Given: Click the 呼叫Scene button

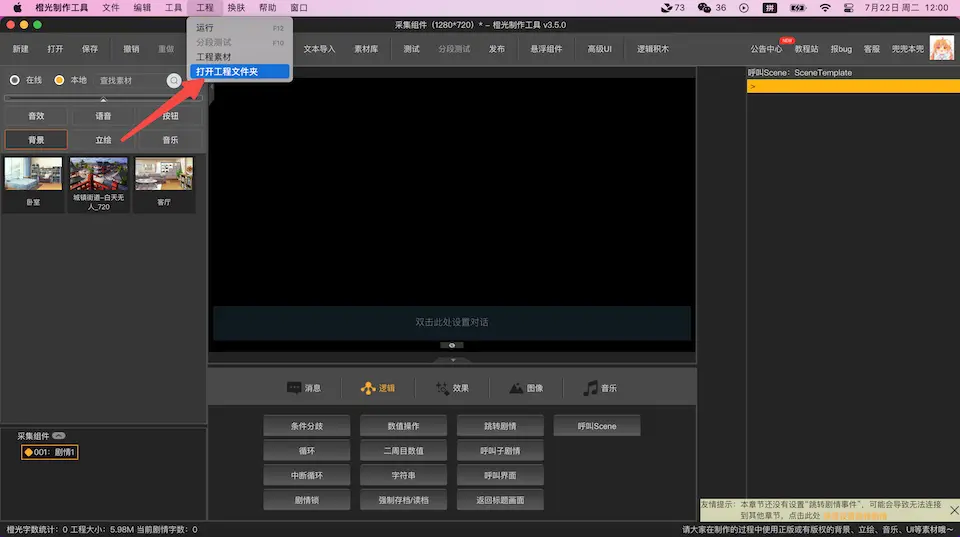Looking at the screenshot, I should 597,426.
